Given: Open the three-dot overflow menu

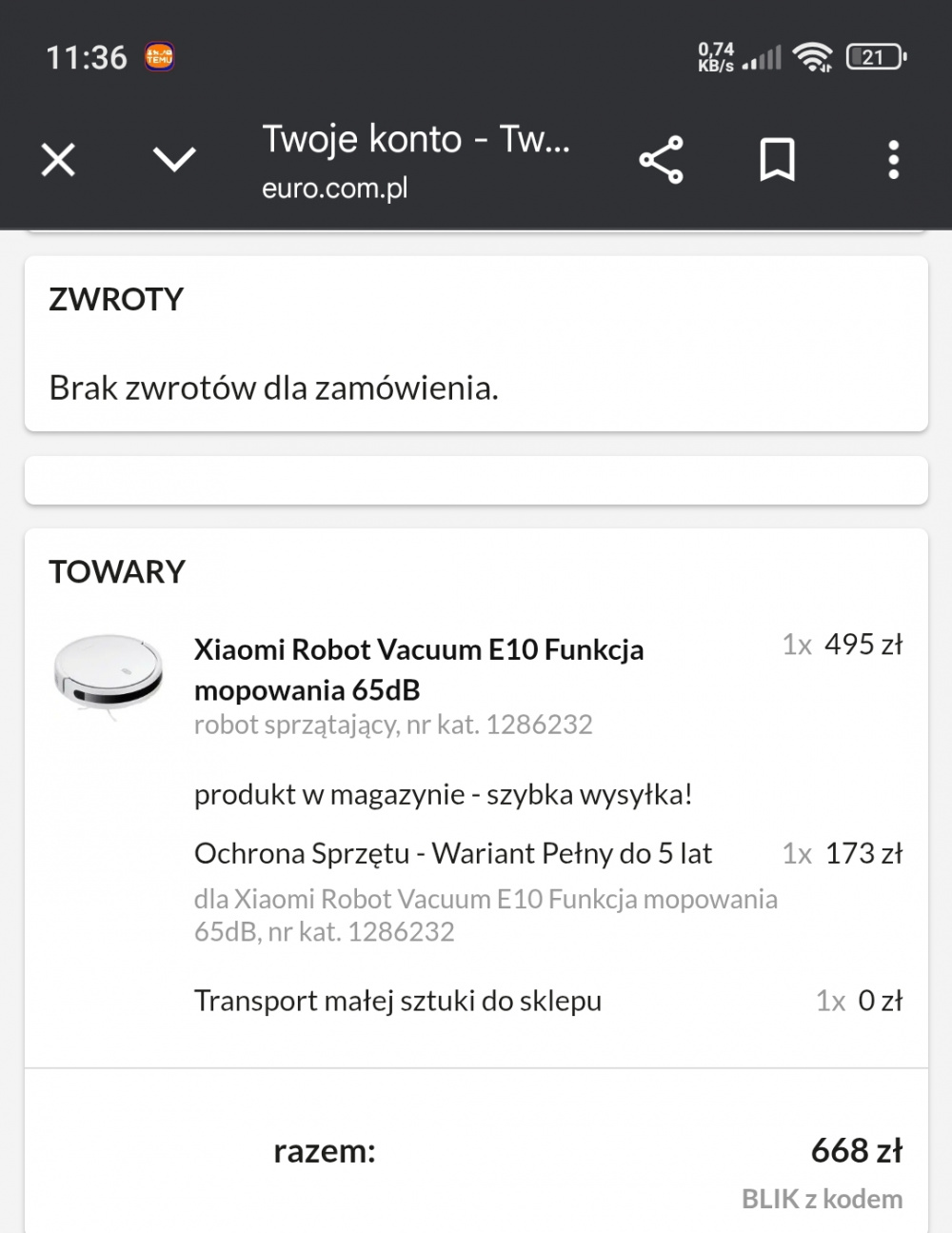Looking at the screenshot, I should [x=893, y=160].
